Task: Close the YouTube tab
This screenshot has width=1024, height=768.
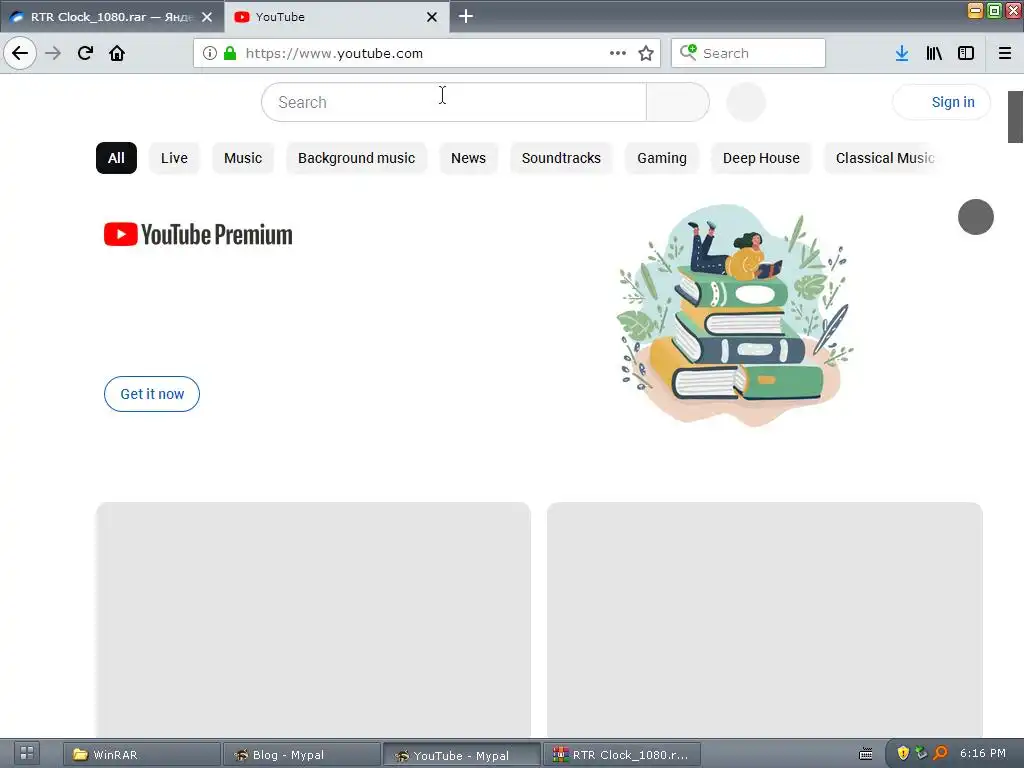Action: [x=432, y=17]
